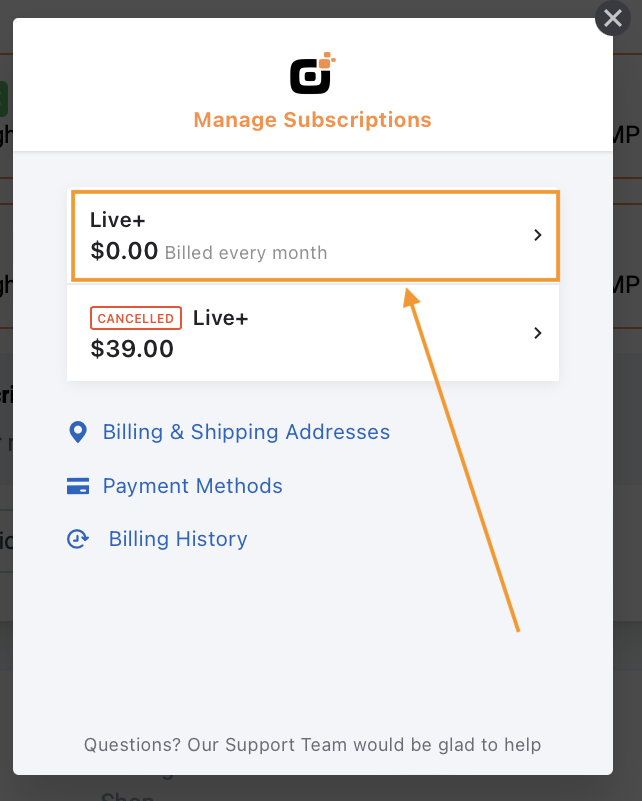642x801 pixels.
Task: Expand the cancelled Live+ subscription chevron
Action: pos(537,333)
